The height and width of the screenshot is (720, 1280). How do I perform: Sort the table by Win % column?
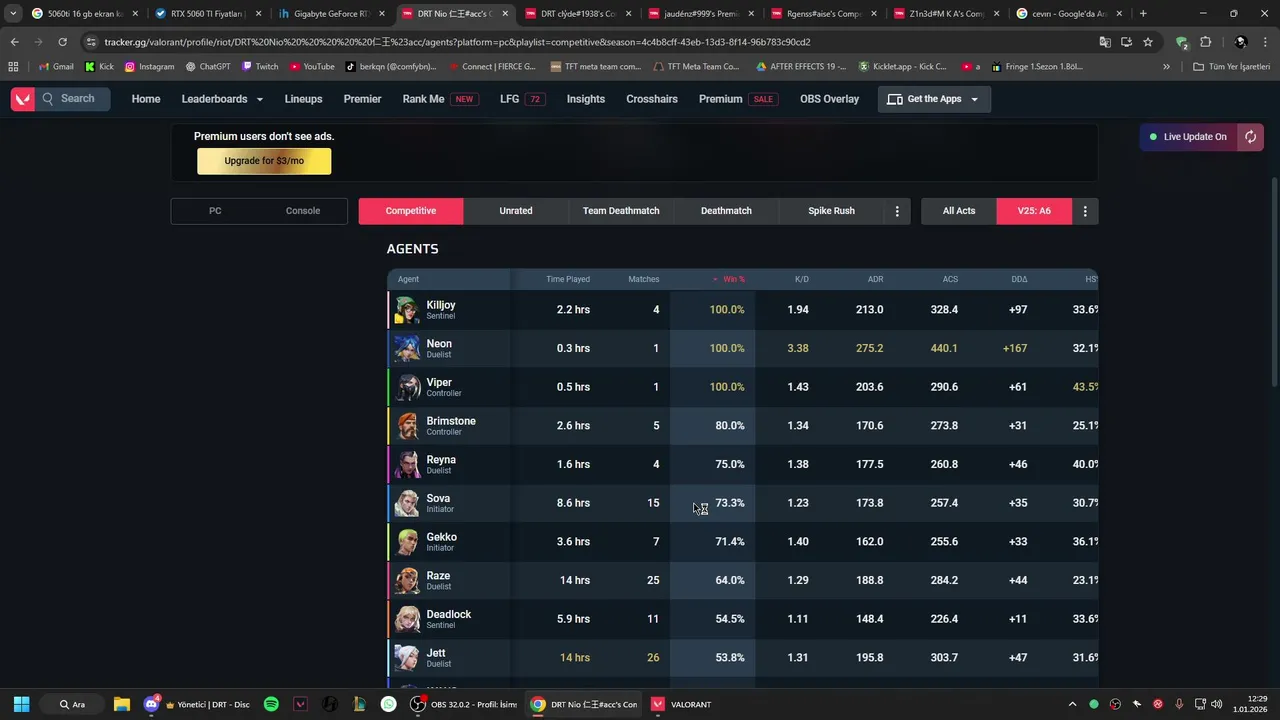pyautogui.click(x=729, y=279)
